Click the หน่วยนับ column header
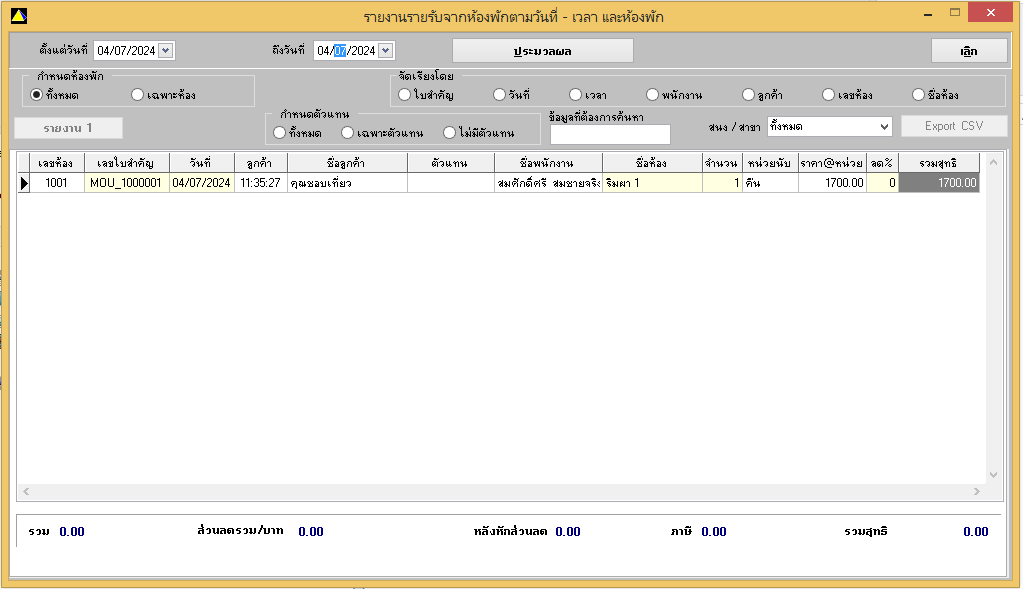The height and width of the screenshot is (589, 1023). [x=770, y=163]
